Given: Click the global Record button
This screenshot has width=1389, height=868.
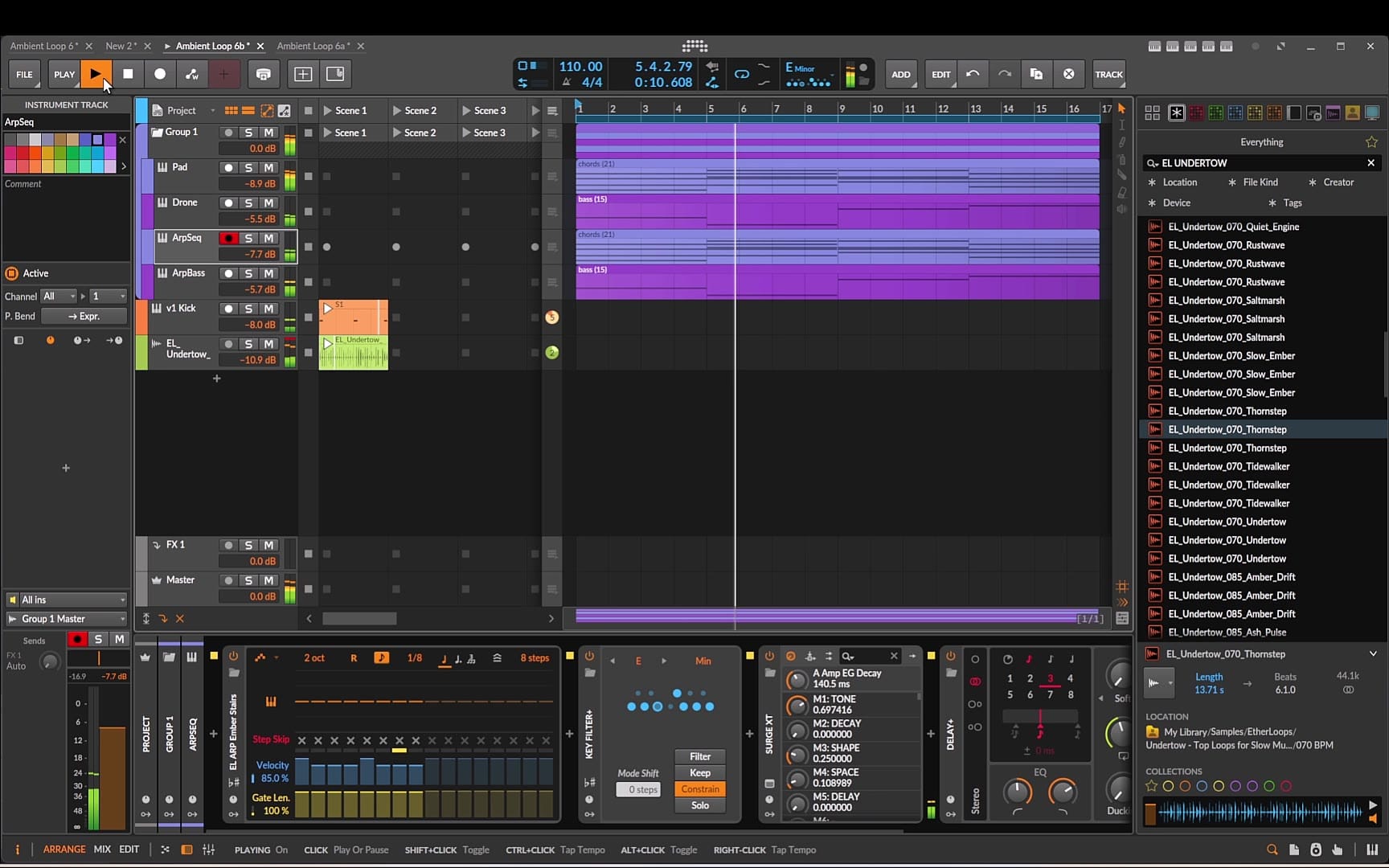Looking at the screenshot, I should point(160,74).
